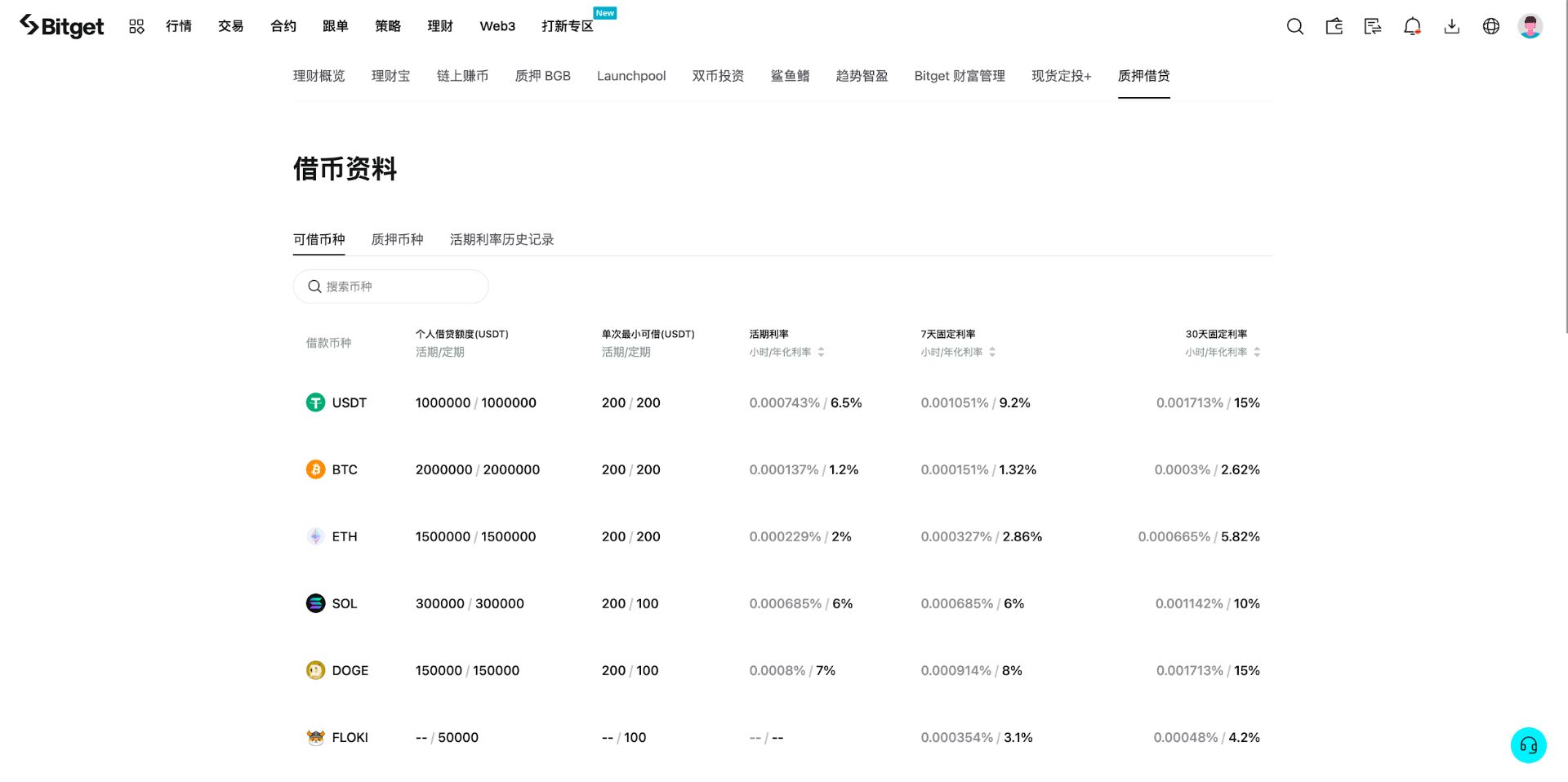The width and height of the screenshot is (1568, 782).
Task: Select the 可借币种 tab
Action: [x=319, y=239]
